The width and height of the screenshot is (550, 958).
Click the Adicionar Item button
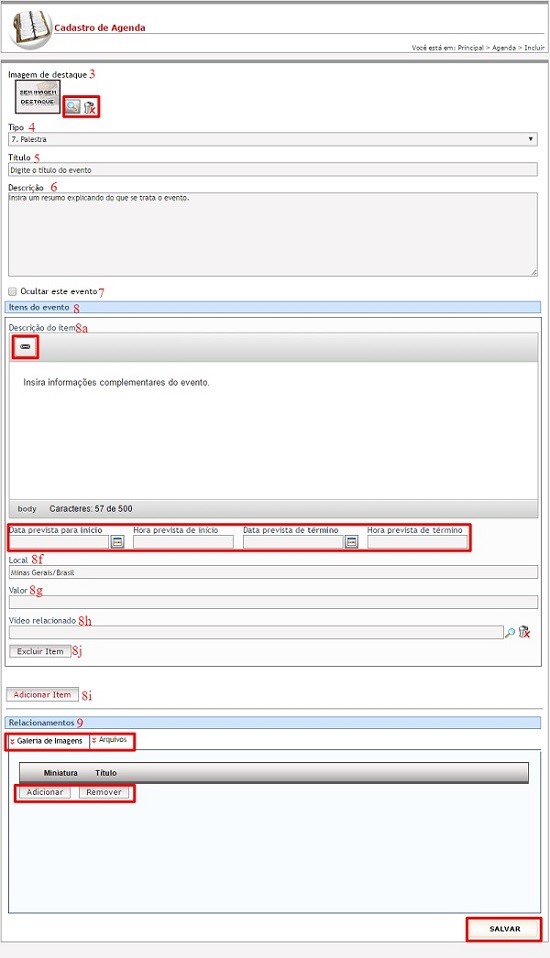click(x=42, y=695)
